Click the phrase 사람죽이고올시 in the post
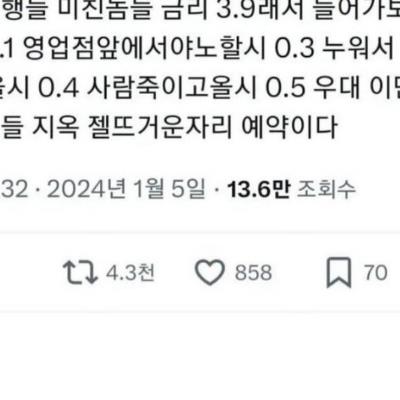 (172, 88)
